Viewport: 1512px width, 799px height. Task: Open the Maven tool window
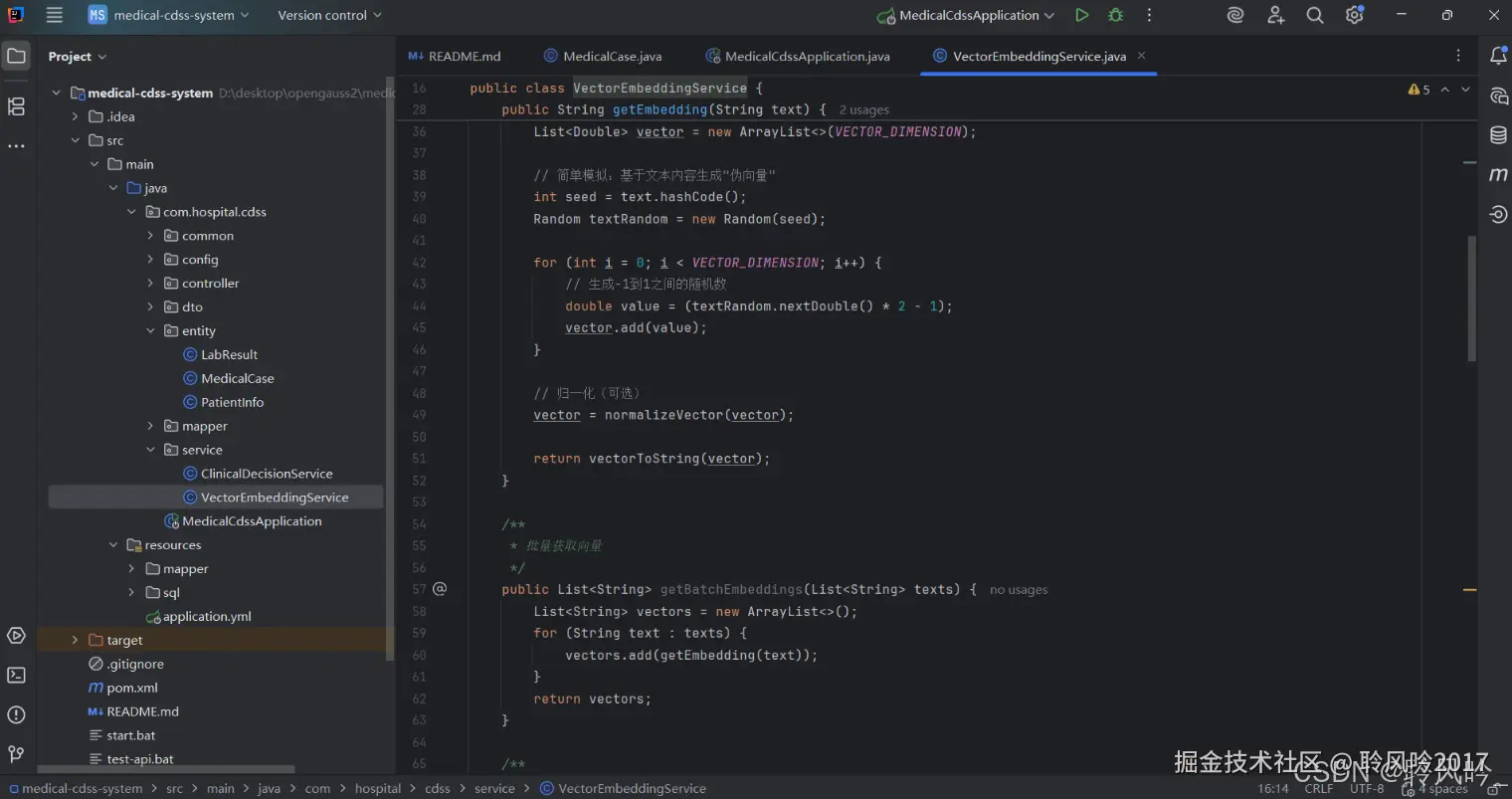point(1498,175)
